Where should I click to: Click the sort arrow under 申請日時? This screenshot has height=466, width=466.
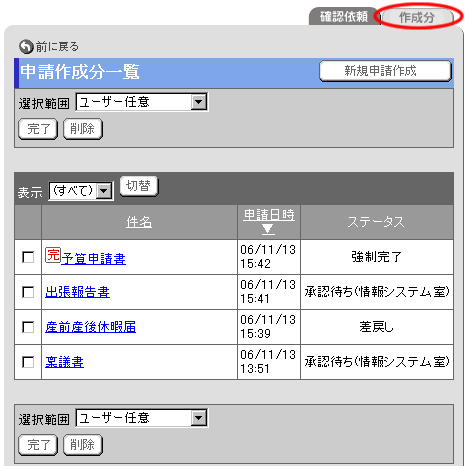click(x=268, y=229)
